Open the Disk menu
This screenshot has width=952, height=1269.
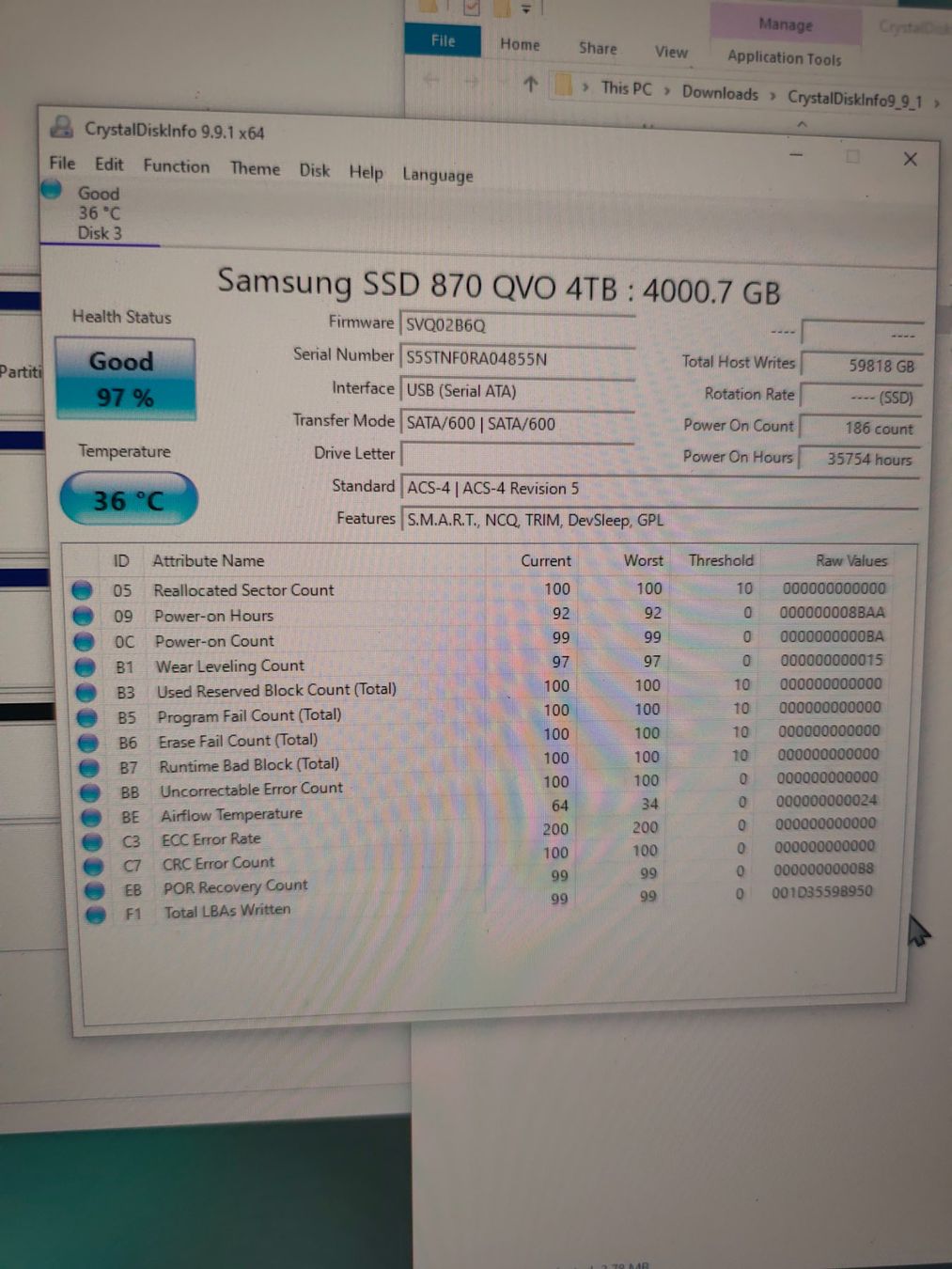click(x=314, y=170)
